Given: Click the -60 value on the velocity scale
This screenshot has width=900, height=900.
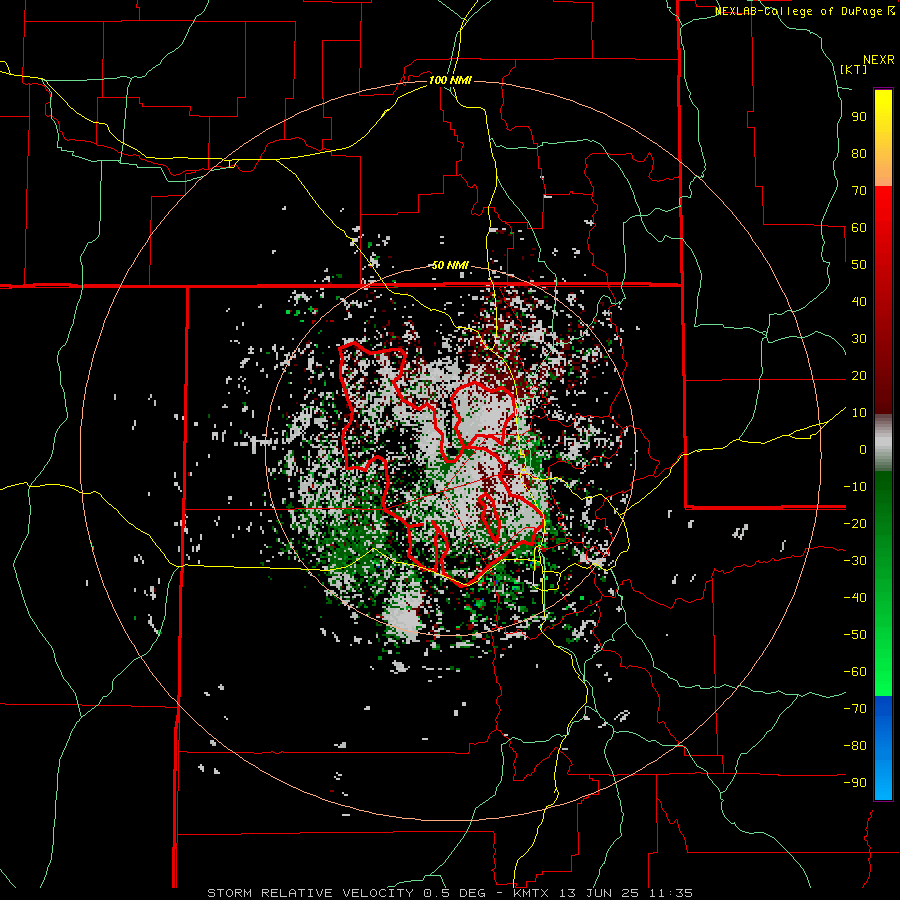Looking at the screenshot, I should [855, 672].
